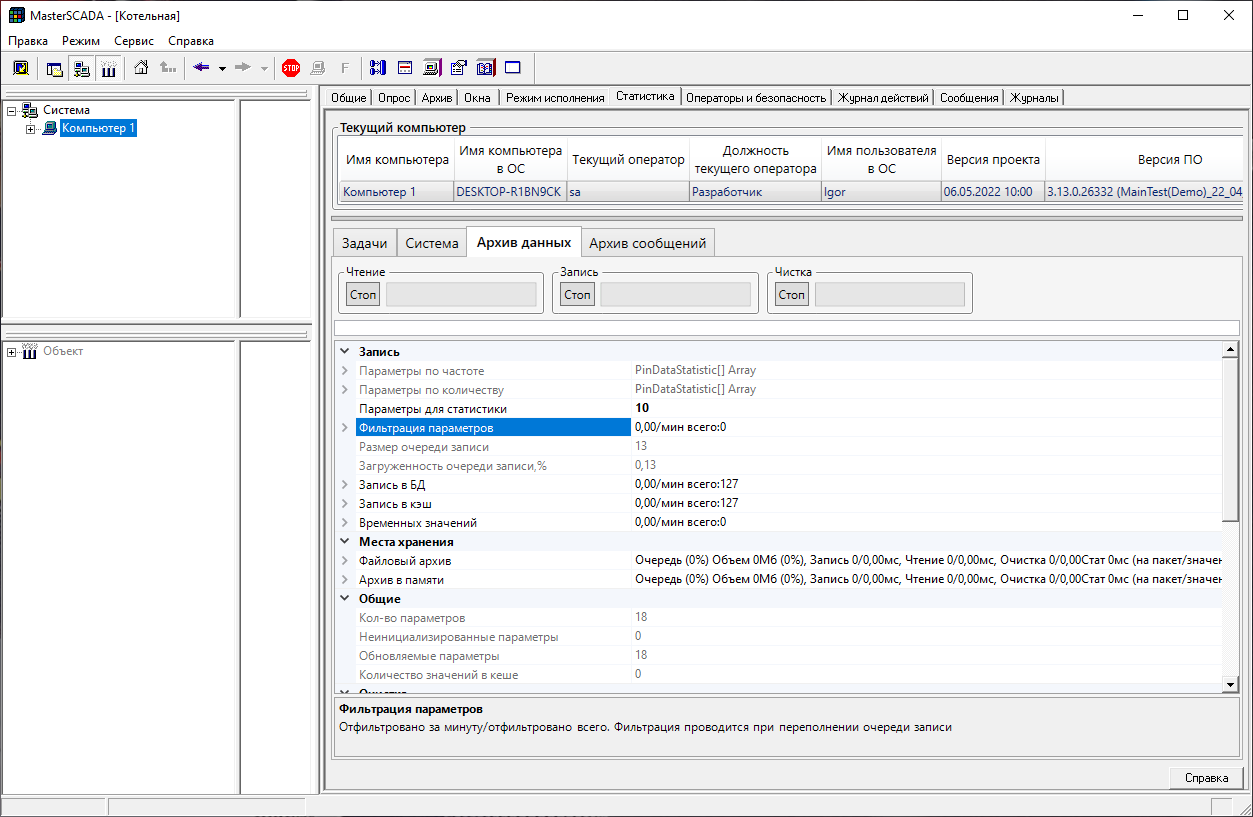Click the first toolbar icon with yellow monitor

coord(20,68)
